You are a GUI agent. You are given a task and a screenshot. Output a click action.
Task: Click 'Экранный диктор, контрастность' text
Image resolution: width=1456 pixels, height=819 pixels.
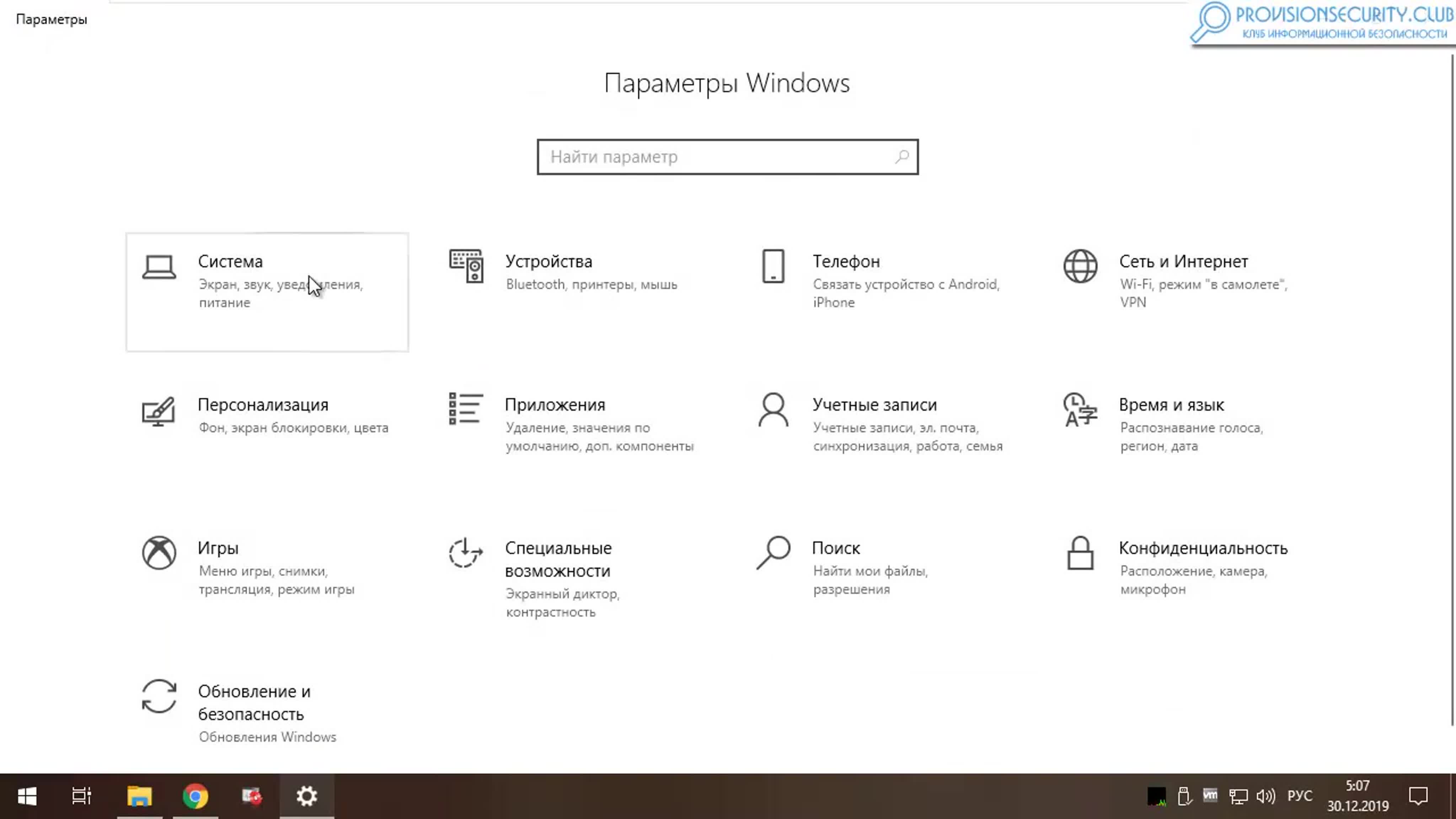tap(562, 603)
